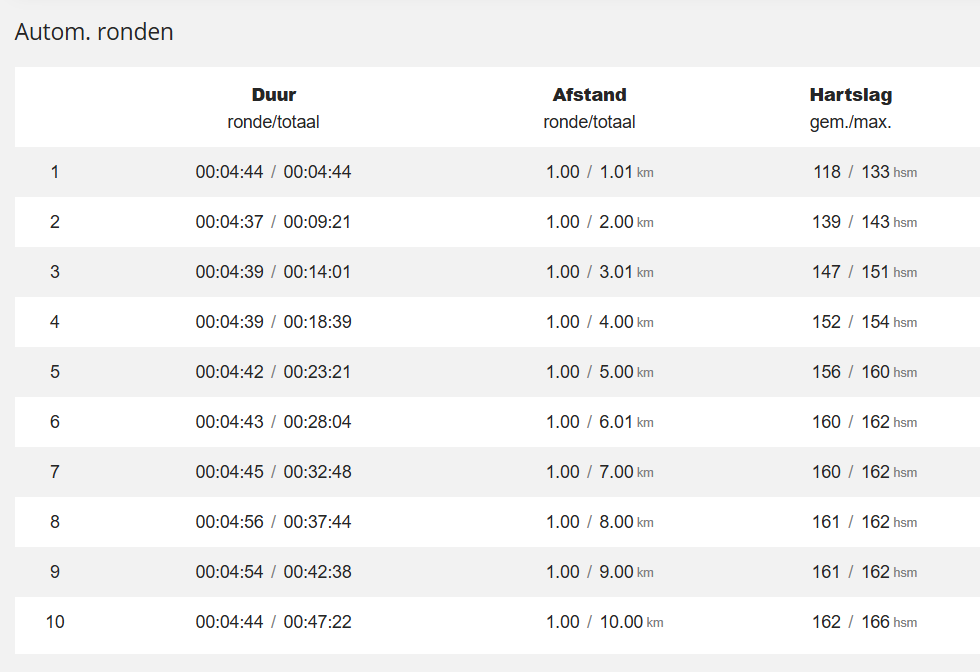
Task: Click lap 2 total duration 00:09:21
Action: [317, 222]
